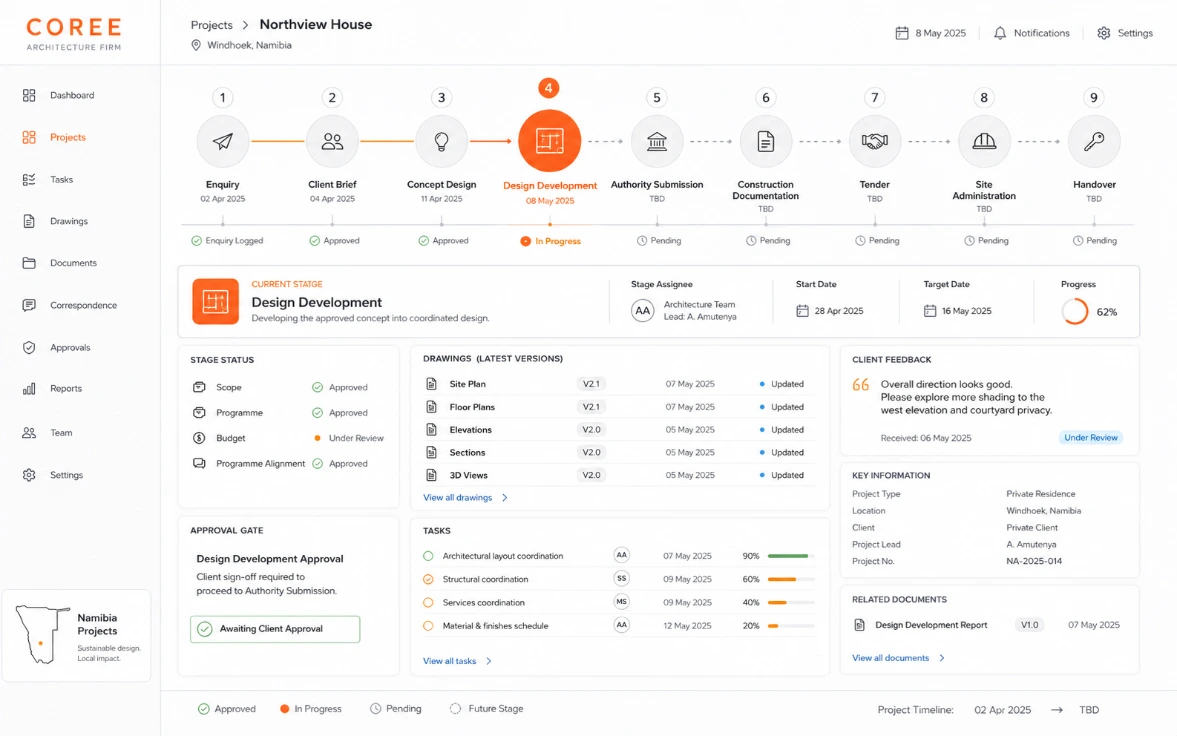Click the stage number 9 marker
The width and height of the screenshot is (1177, 736).
1094,98
